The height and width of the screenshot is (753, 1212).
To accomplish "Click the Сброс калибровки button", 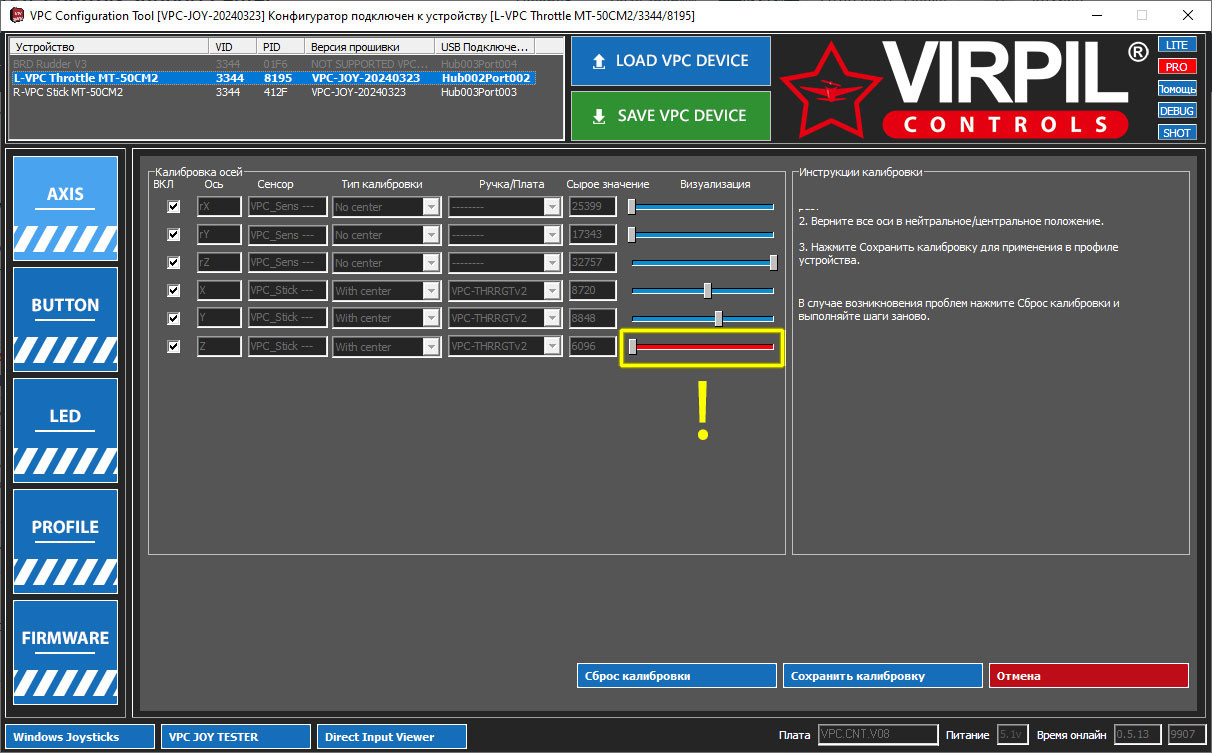I will [677, 676].
